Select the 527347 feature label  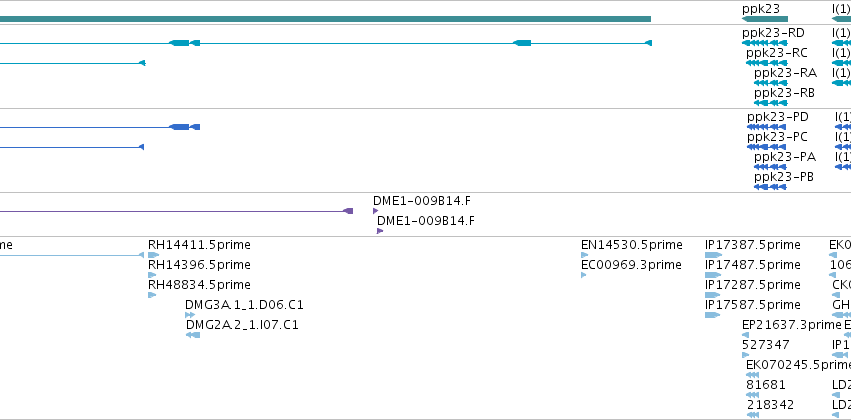766,345
